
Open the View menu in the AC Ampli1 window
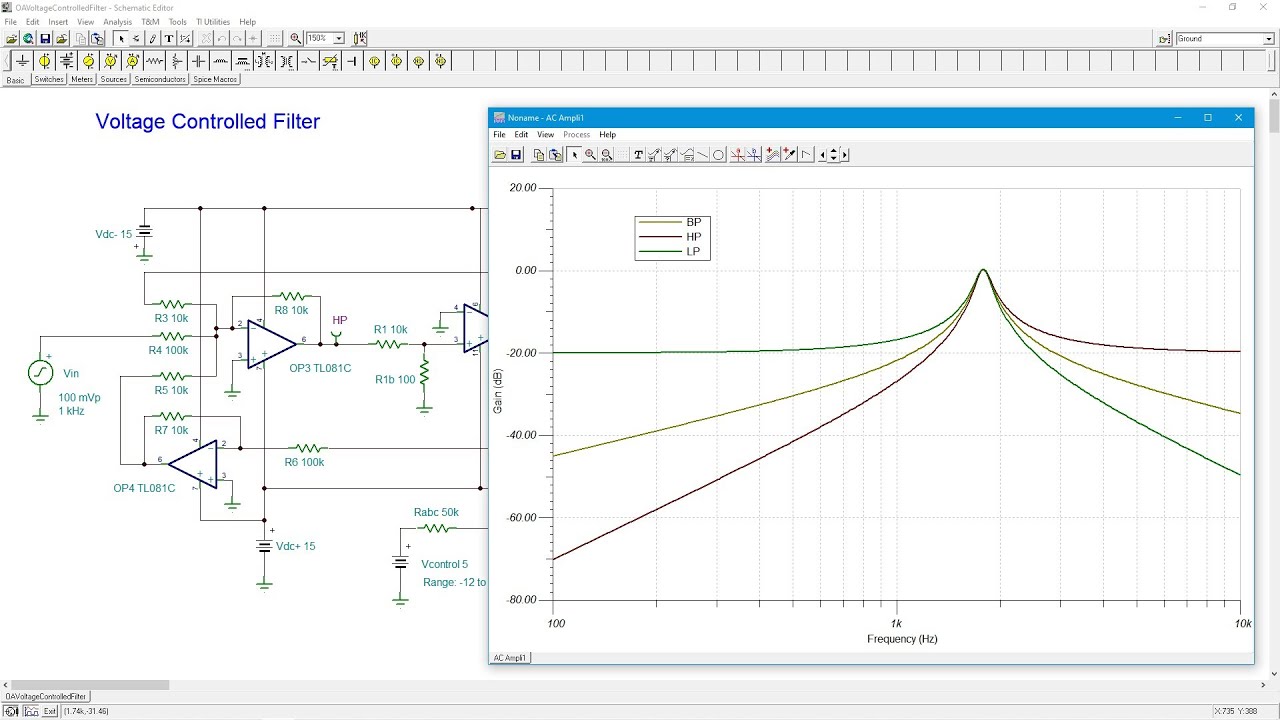pos(545,134)
